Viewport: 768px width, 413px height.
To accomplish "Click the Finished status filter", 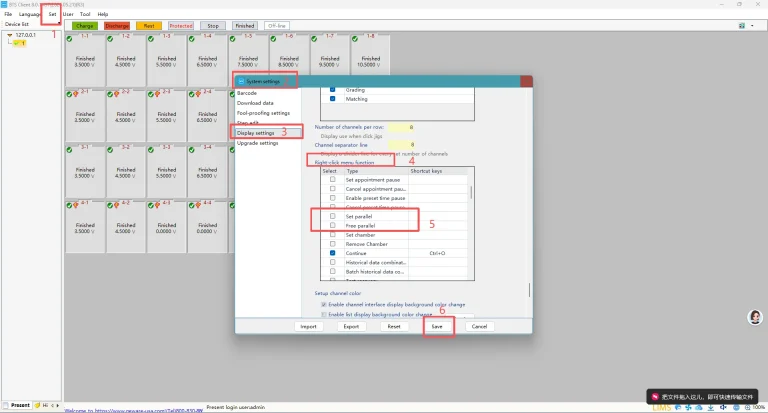I will pyautogui.click(x=245, y=25).
